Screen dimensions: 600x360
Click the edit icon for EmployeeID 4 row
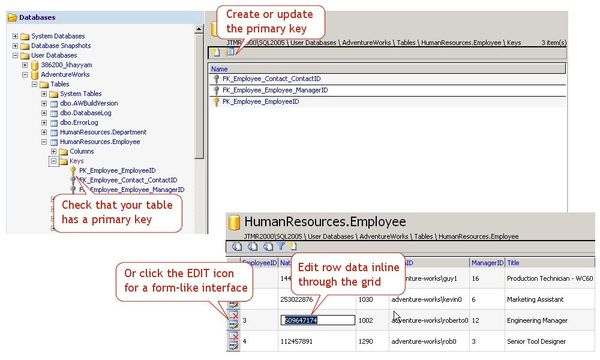tap(233, 345)
